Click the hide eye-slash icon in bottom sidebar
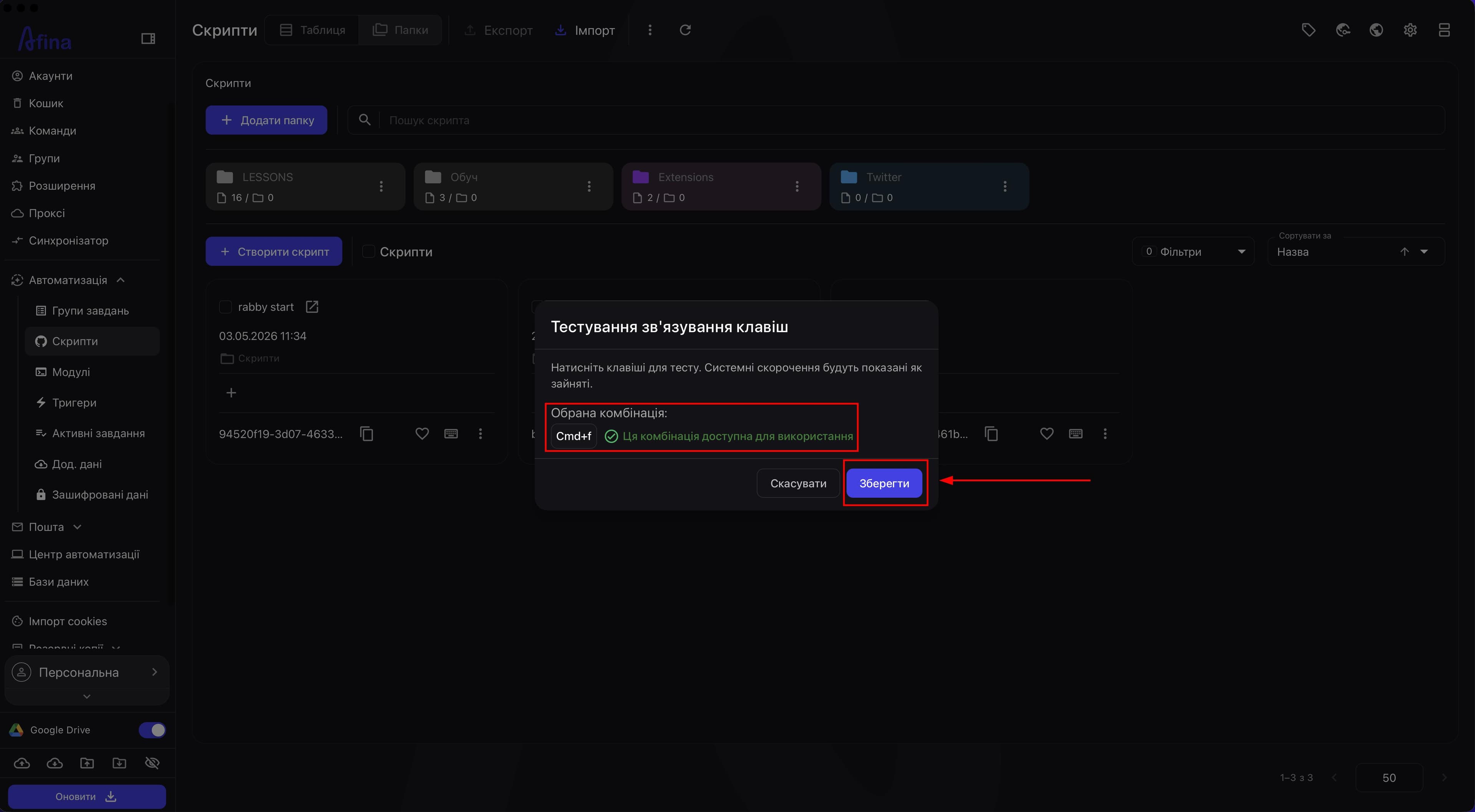The height and width of the screenshot is (812, 1475). coord(152,763)
